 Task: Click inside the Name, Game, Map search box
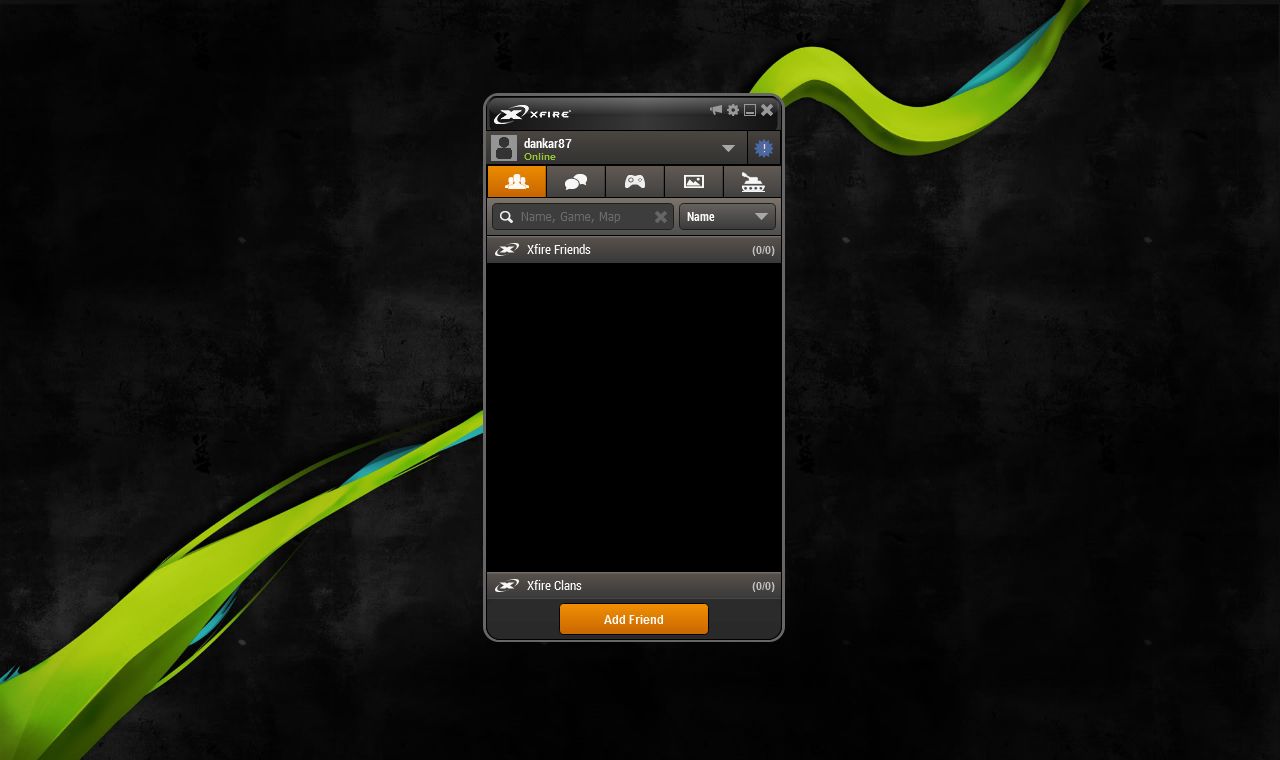[x=580, y=216]
